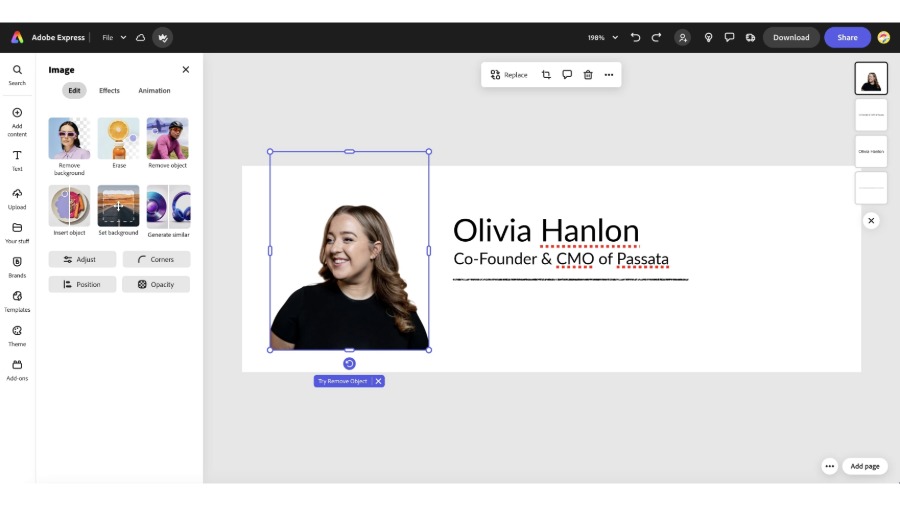Viewport: 900px width, 506px height.
Task: Click the Download button
Action: point(791,37)
